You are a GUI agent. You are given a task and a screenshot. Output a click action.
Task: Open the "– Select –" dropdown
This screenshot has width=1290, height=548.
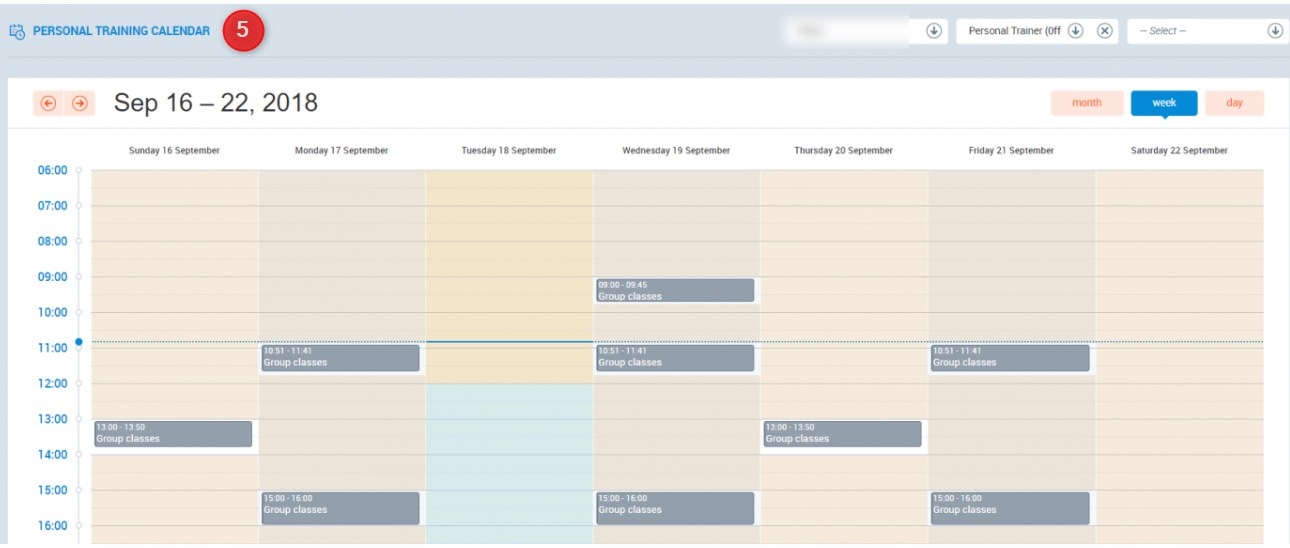click(x=1205, y=31)
